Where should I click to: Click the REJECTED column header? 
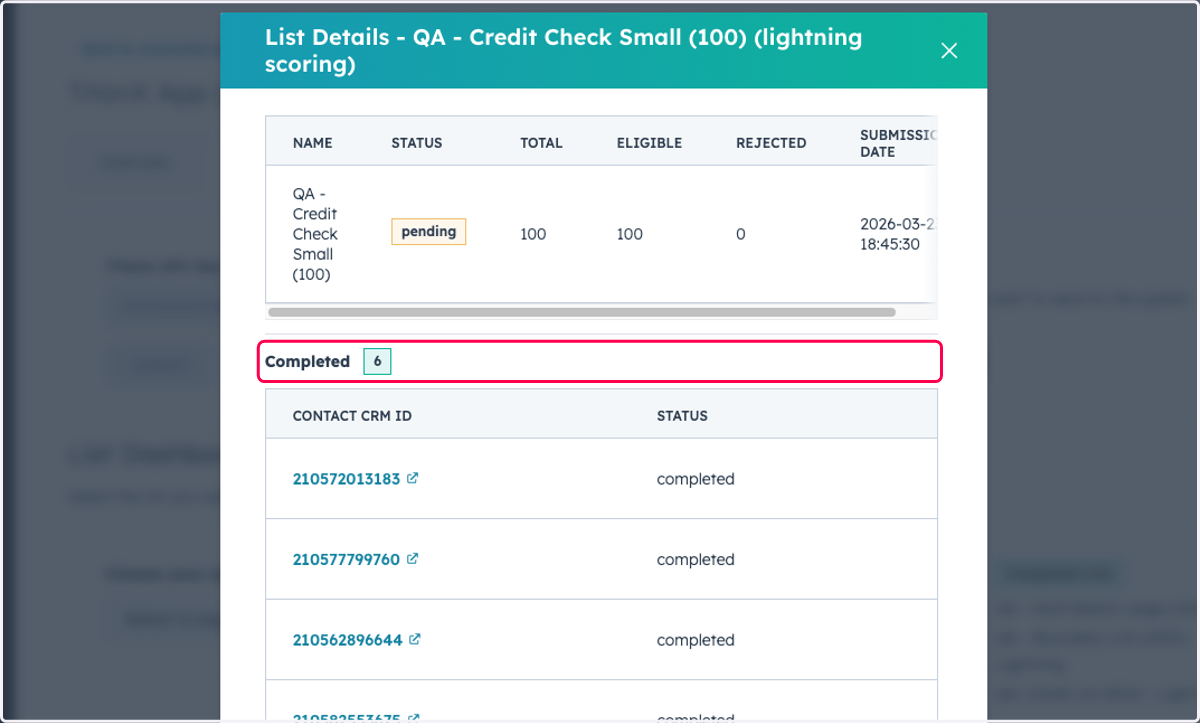coord(771,143)
